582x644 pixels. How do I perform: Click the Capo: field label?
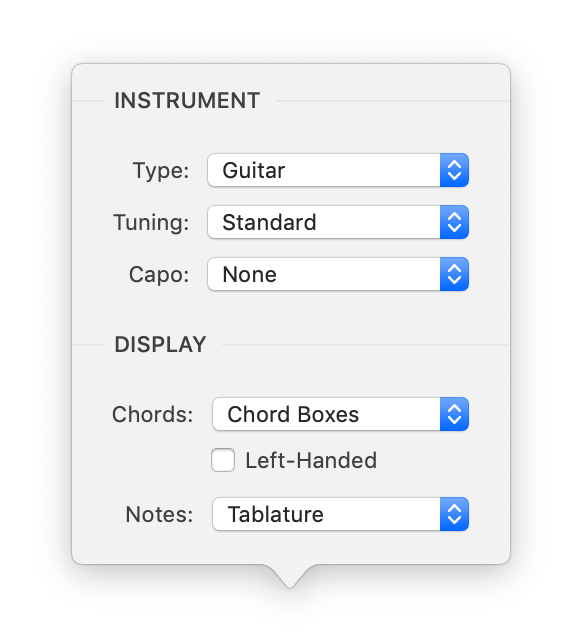click(159, 275)
